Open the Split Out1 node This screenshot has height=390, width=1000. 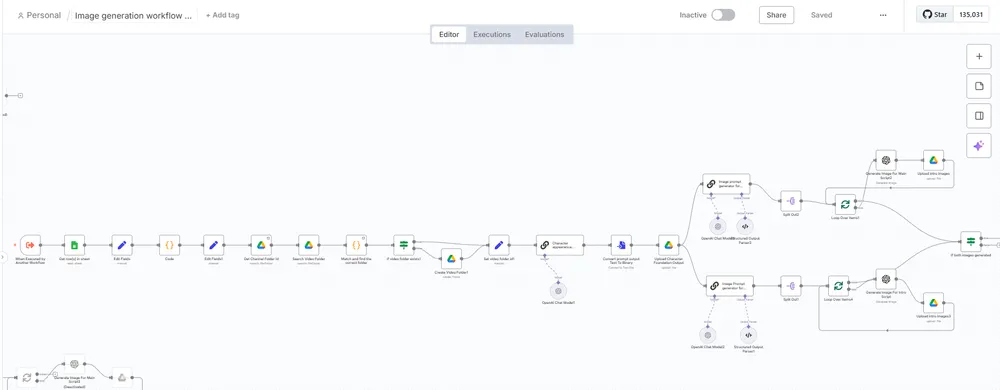(x=791, y=285)
